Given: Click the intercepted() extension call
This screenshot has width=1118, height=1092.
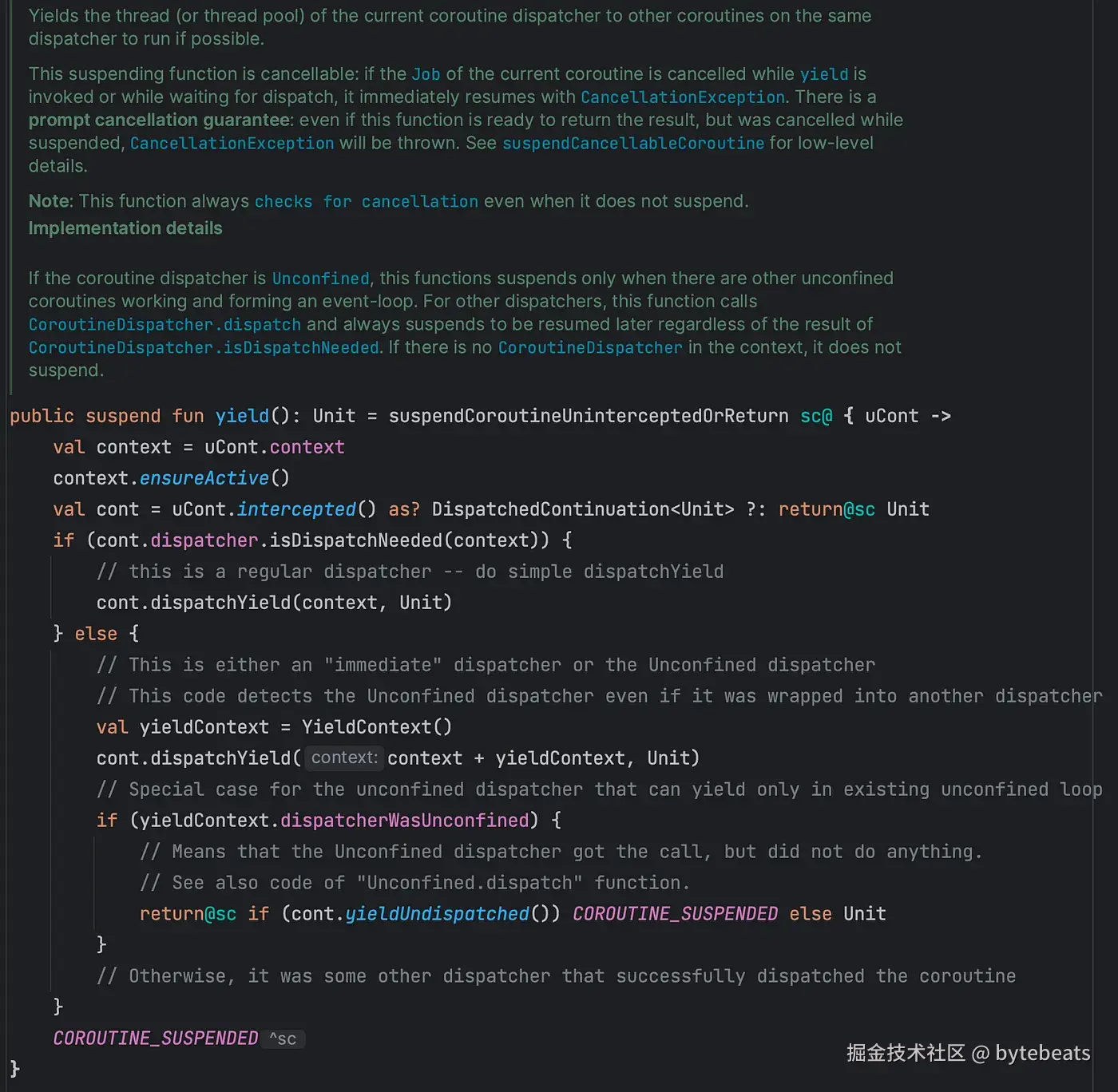Looking at the screenshot, I should coord(306,509).
